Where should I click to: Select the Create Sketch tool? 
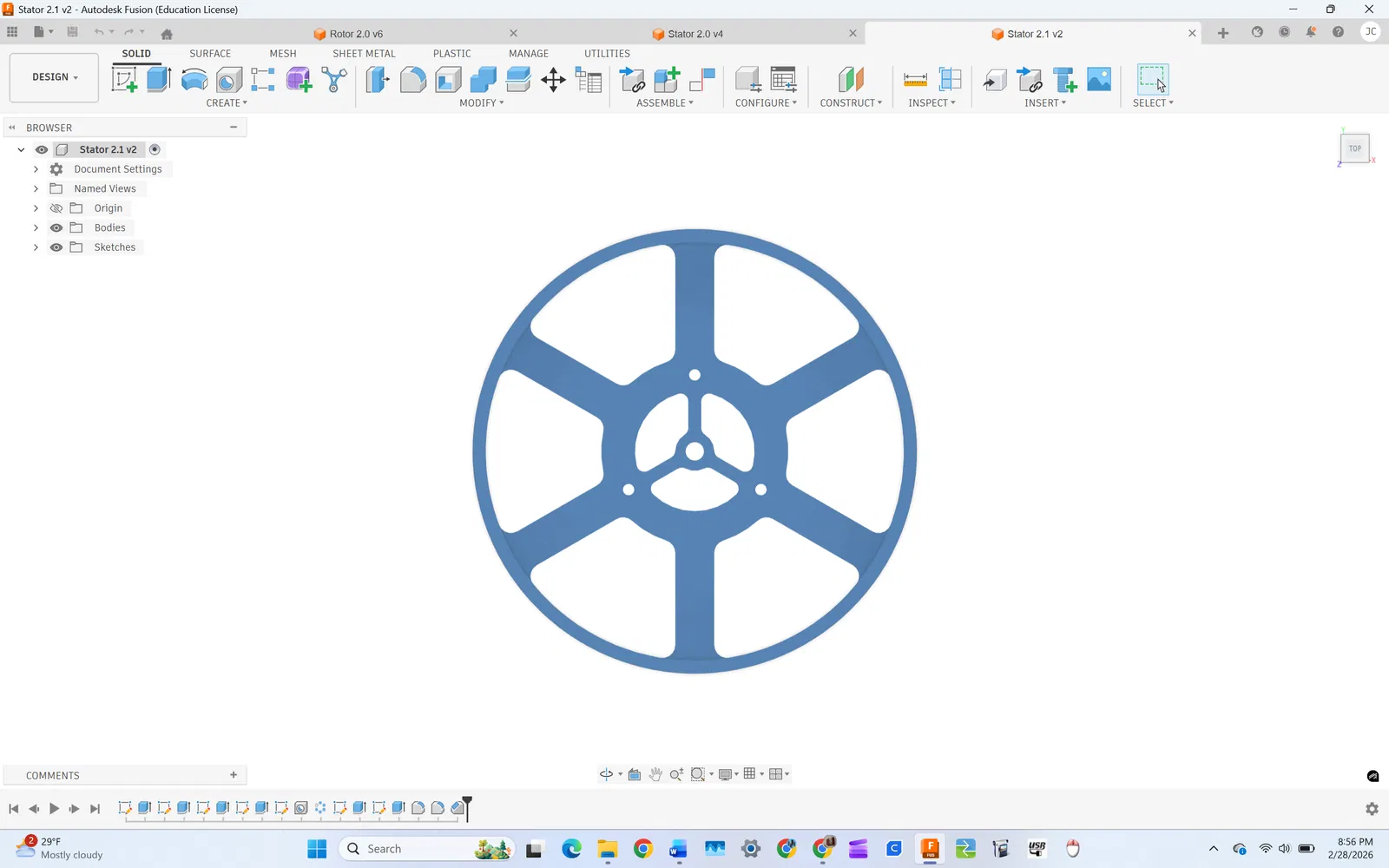point(124,80)
